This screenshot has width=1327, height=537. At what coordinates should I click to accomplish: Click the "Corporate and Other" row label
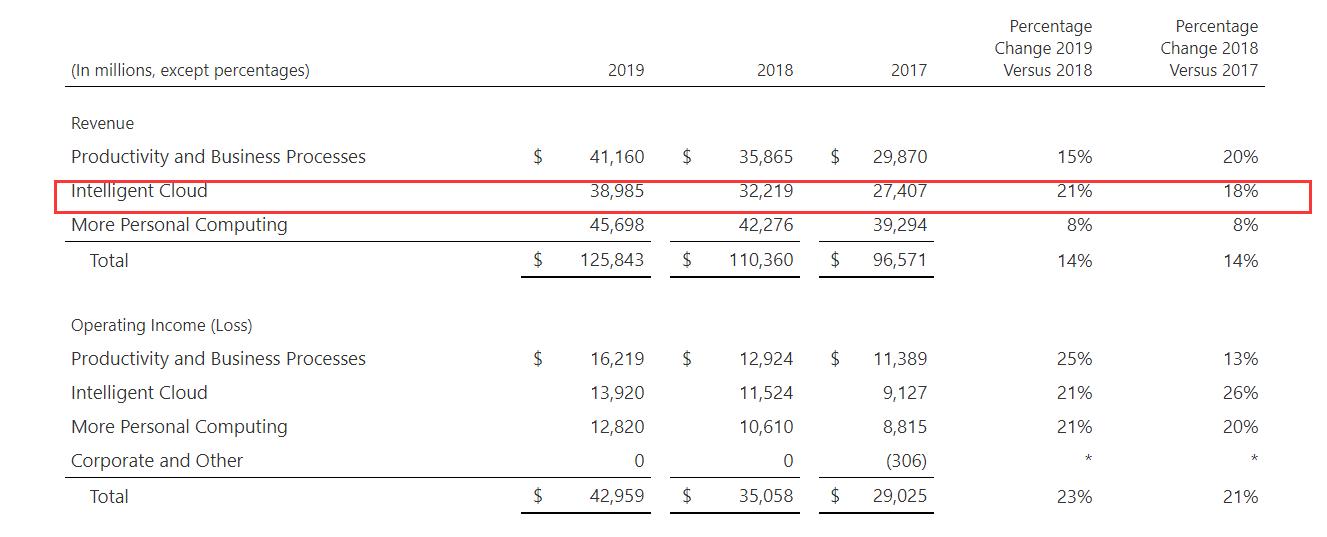(x=157, y=461)
